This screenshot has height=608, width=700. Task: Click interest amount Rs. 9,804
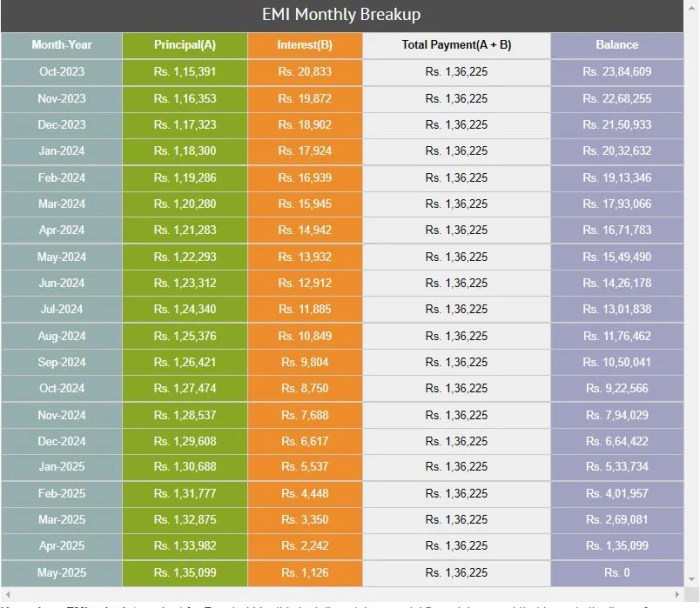coord(305,362)
